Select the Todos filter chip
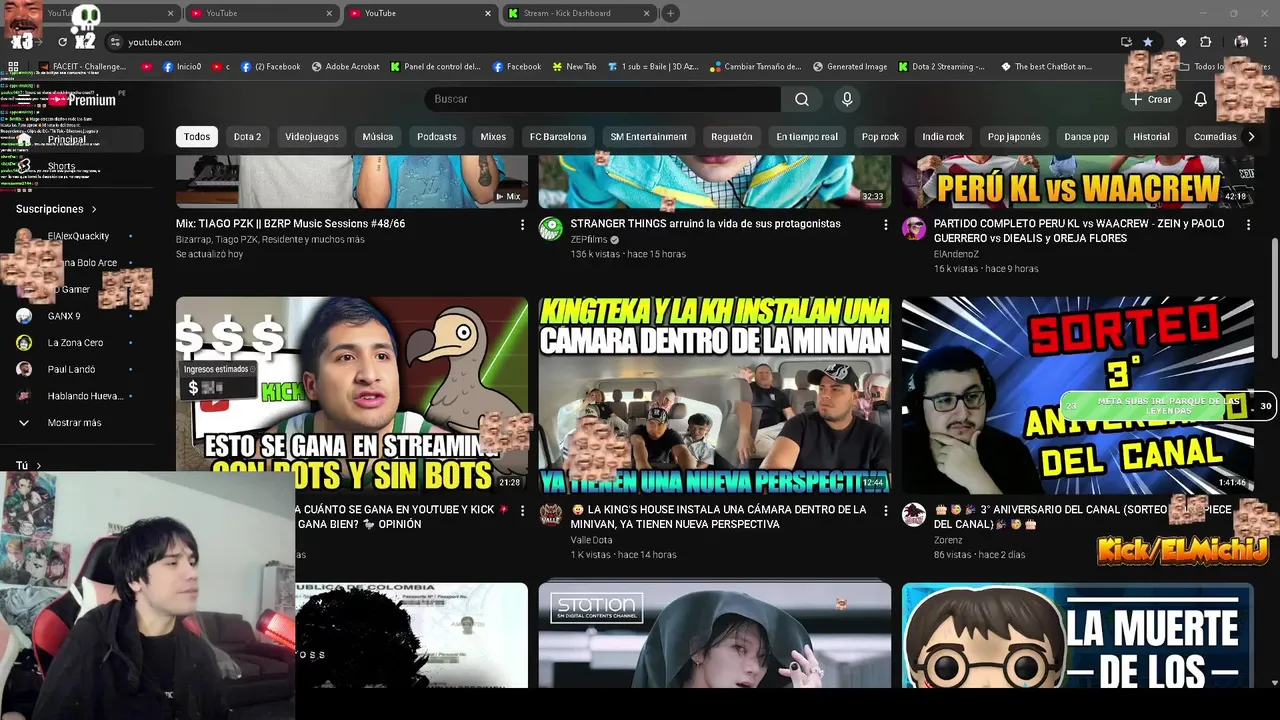Image resolution: width=1280 pixels, height=720 pixels. coord(197,137)
